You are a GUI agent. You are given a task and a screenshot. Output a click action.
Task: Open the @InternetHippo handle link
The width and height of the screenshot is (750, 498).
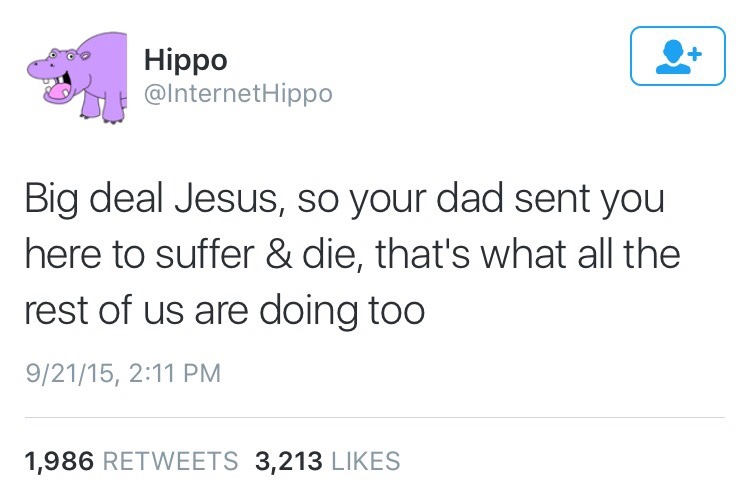coord(238,94)
